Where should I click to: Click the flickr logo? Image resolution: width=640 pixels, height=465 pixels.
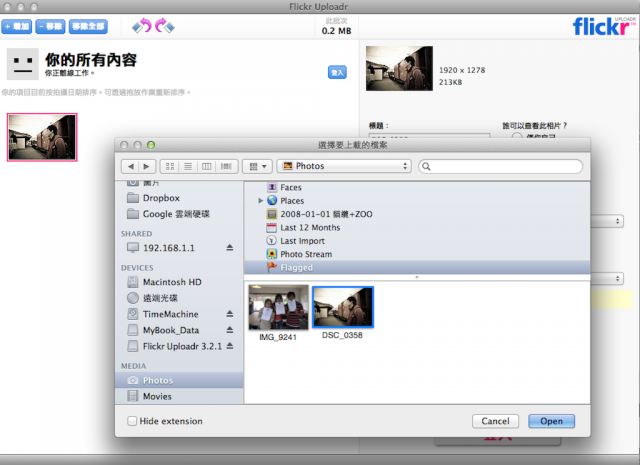click(604, 26)
